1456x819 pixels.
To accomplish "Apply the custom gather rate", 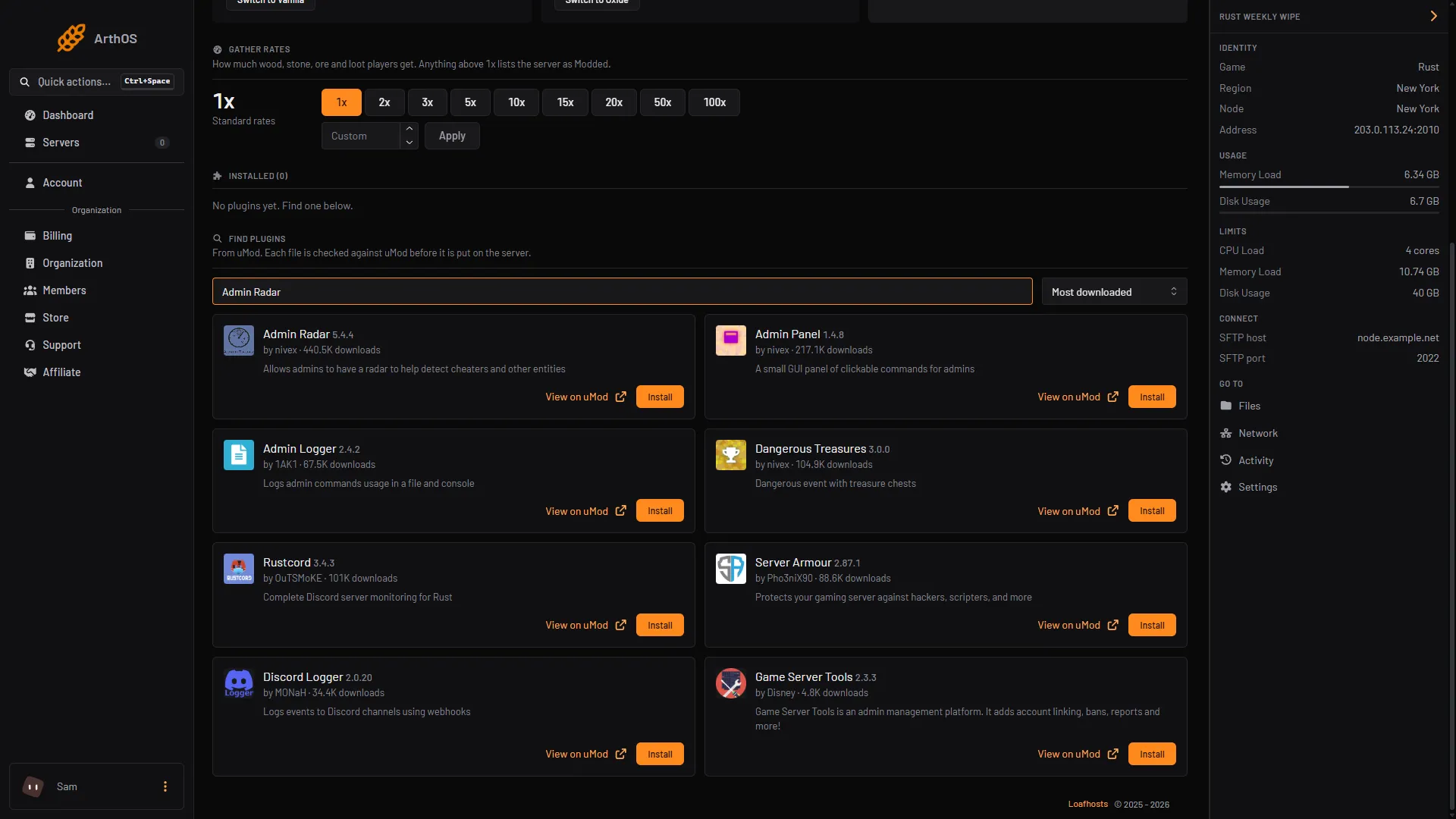I will 452,136.
